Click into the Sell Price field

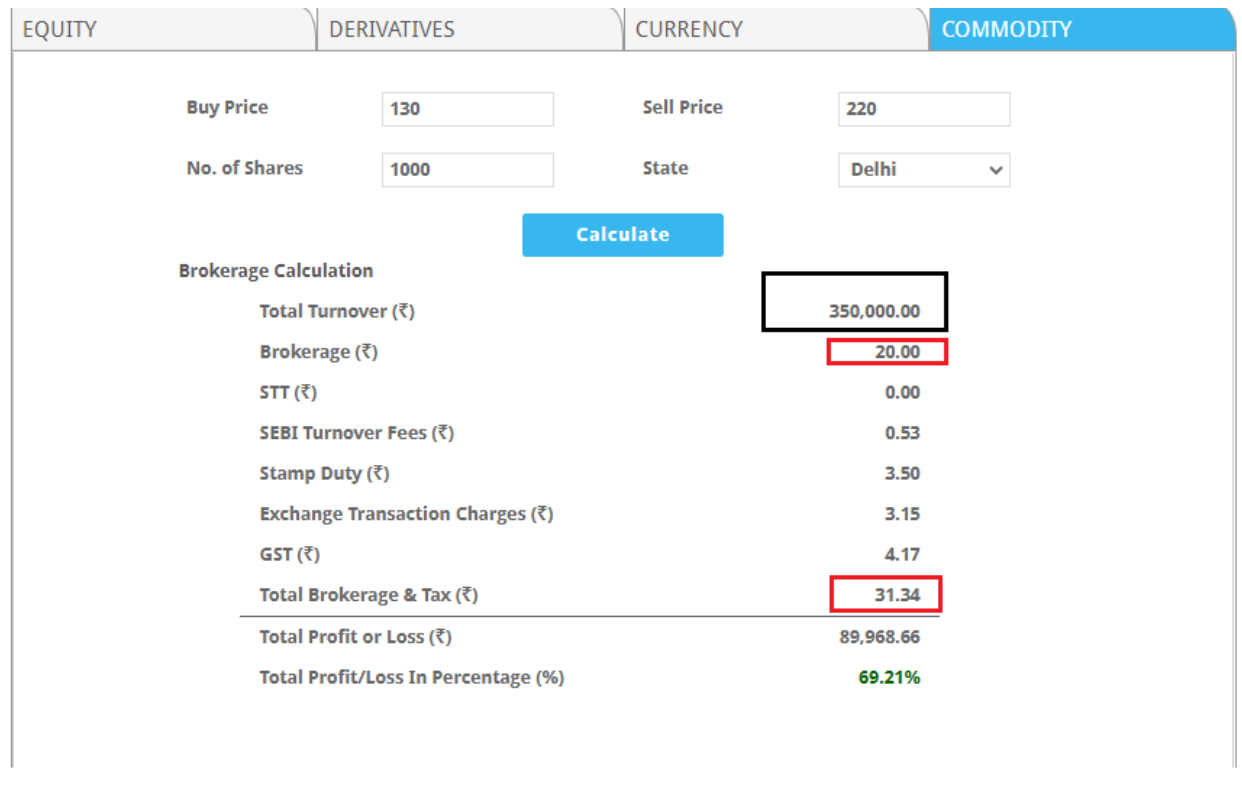(x=923, y=109)
